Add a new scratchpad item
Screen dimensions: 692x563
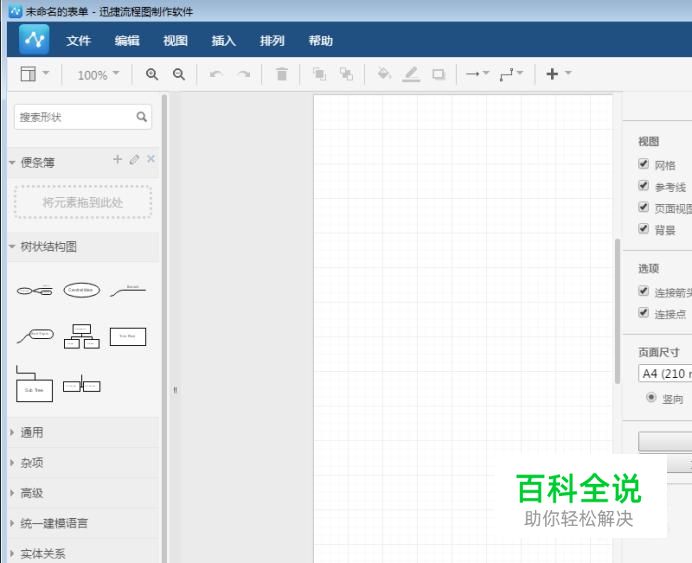click(117, 159)
